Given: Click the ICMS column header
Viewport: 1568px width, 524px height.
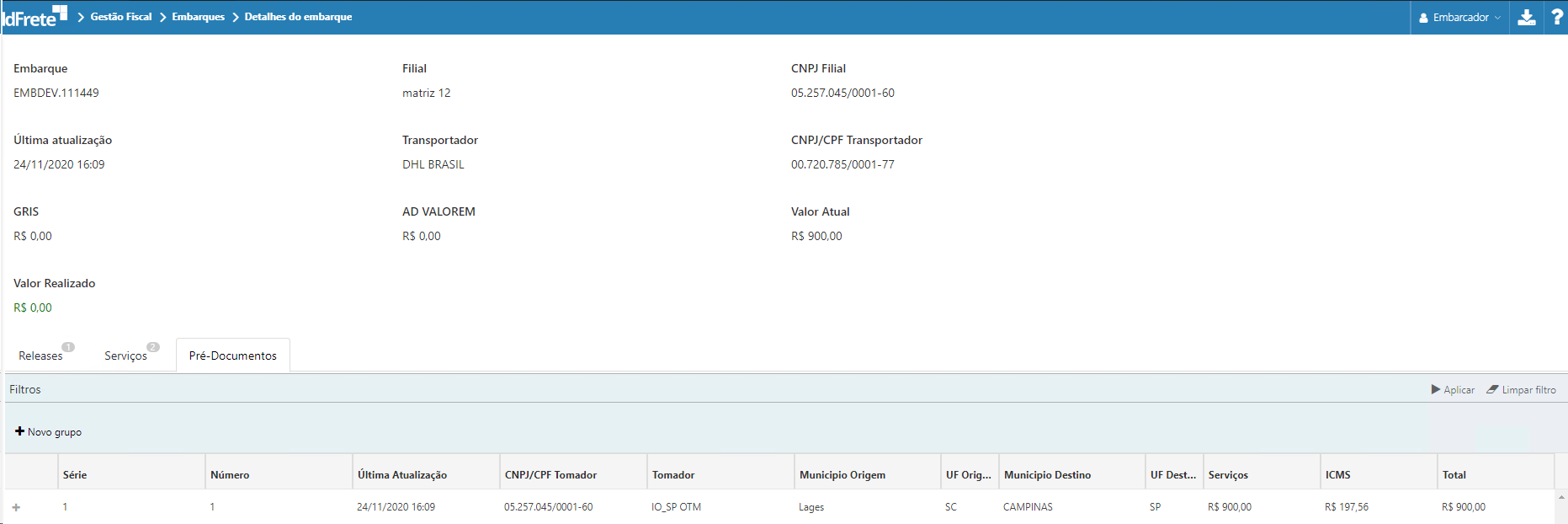Looking at the screenshot, I should point(1337,475).
